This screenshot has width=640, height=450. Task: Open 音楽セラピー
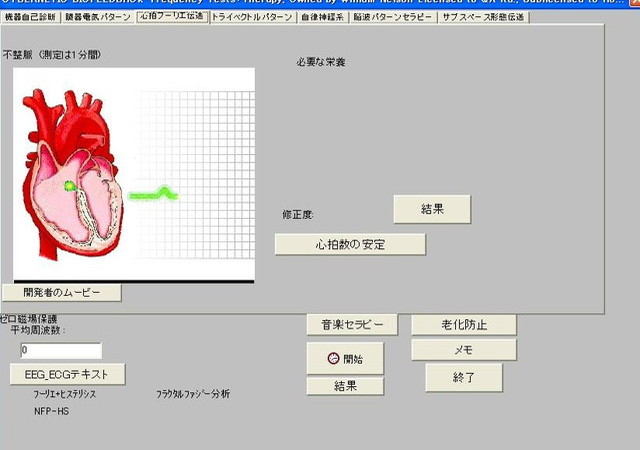coord(352,325)
